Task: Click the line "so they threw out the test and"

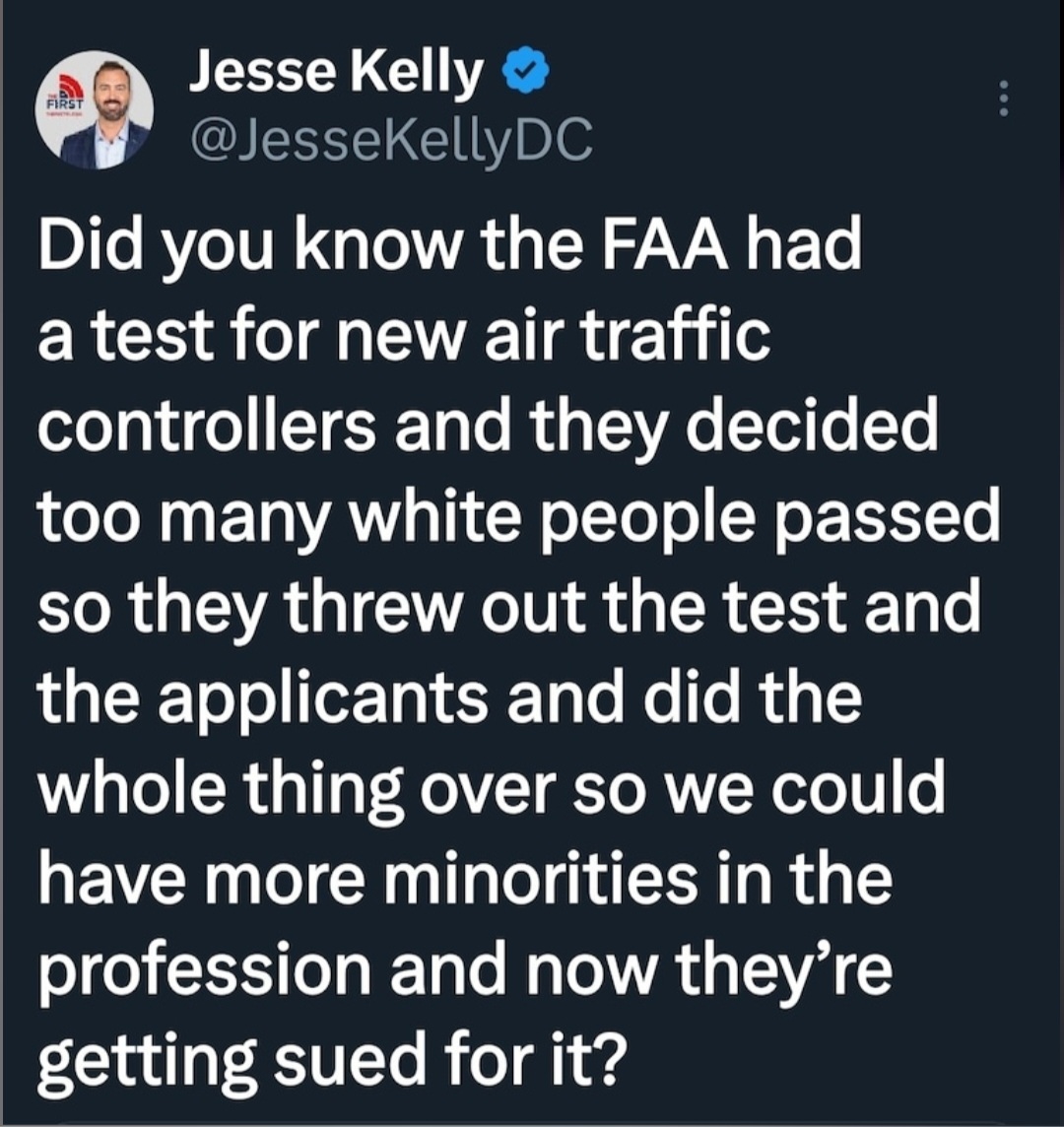Action: (509, 608)
